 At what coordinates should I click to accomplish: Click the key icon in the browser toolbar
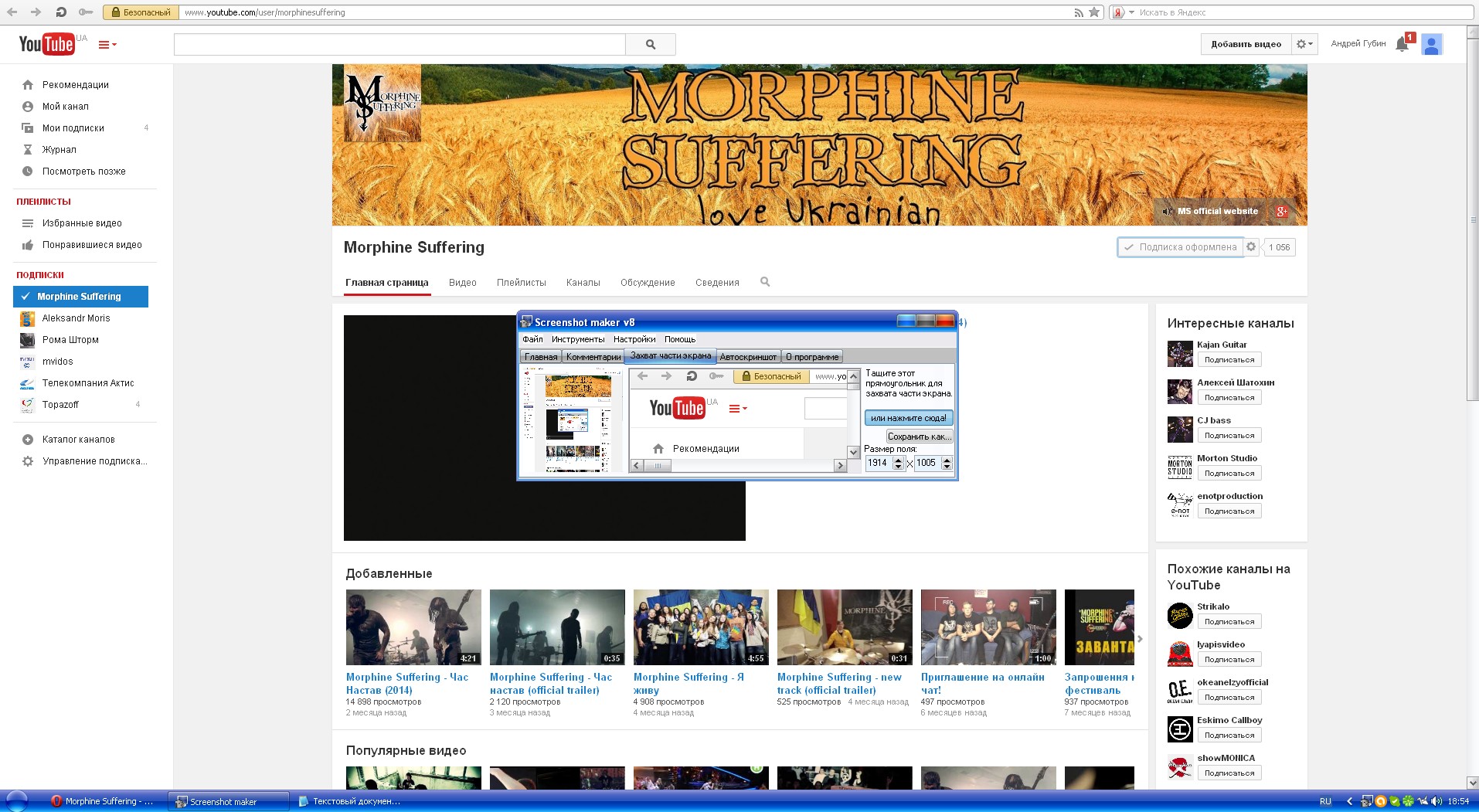click(86, 12)
